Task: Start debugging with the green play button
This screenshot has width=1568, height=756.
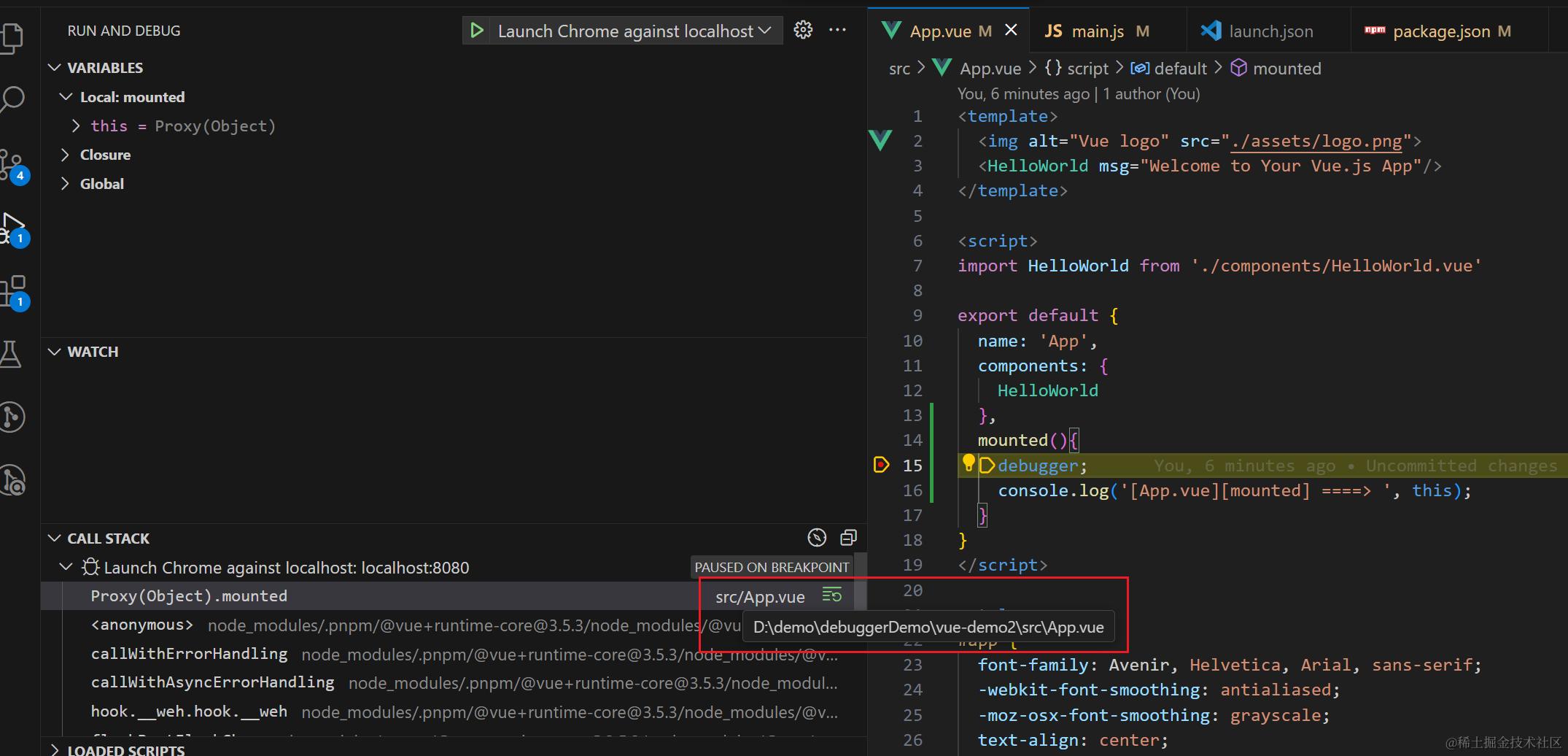Action: coord(477,31)
